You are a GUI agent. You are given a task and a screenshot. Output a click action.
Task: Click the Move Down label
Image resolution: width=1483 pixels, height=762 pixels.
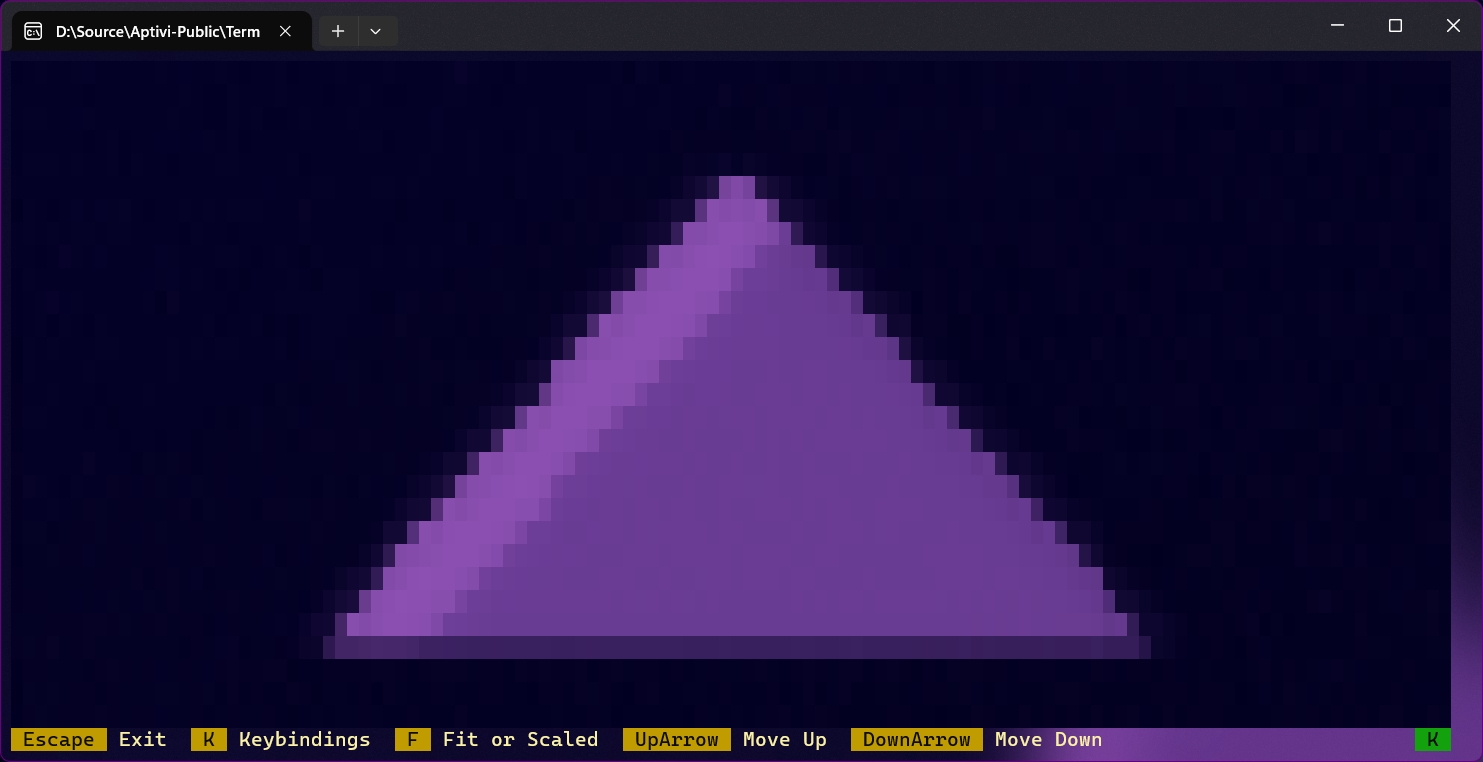point(1048,740)
